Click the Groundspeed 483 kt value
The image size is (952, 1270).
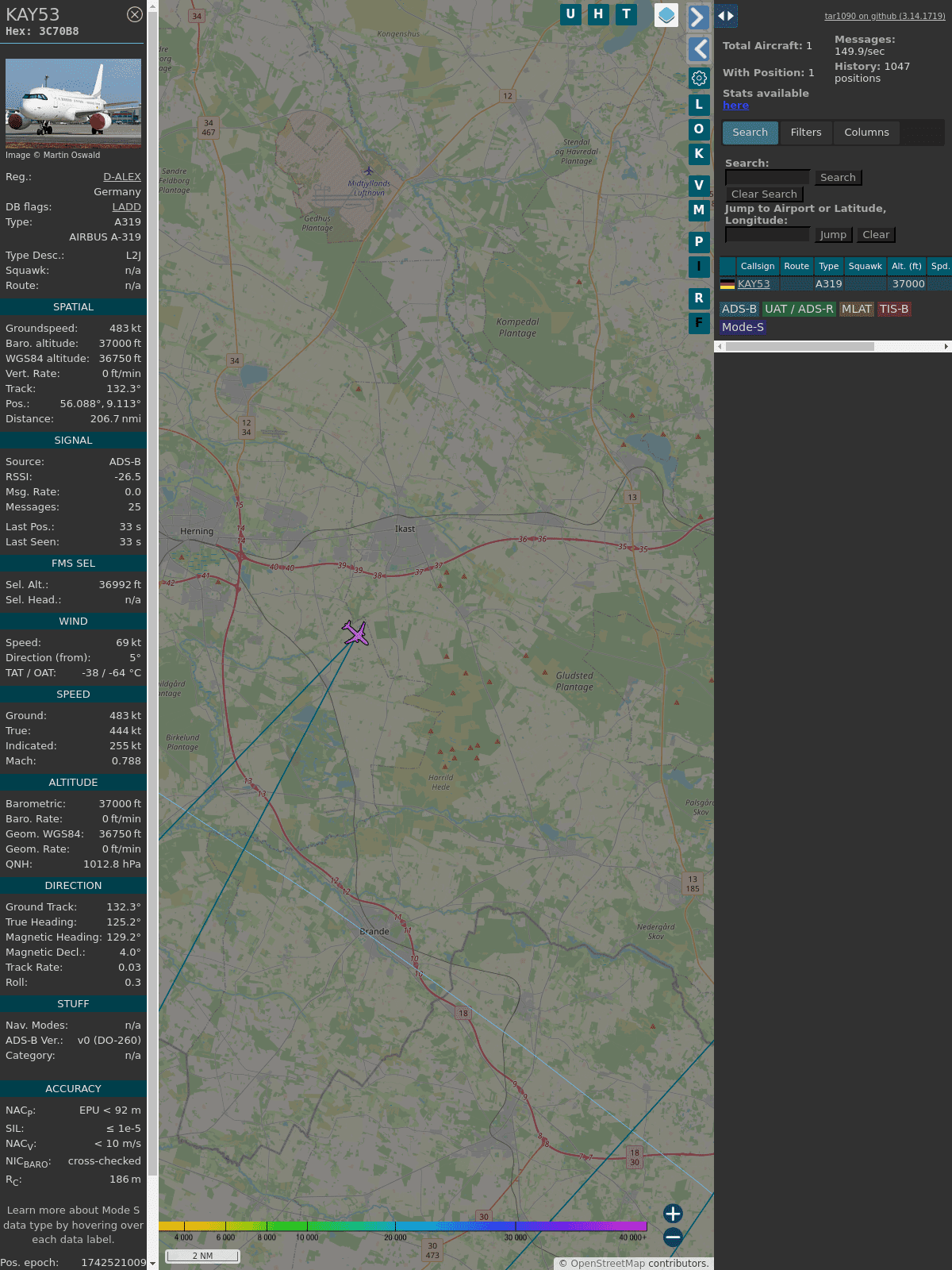click(x=125, y=329)
